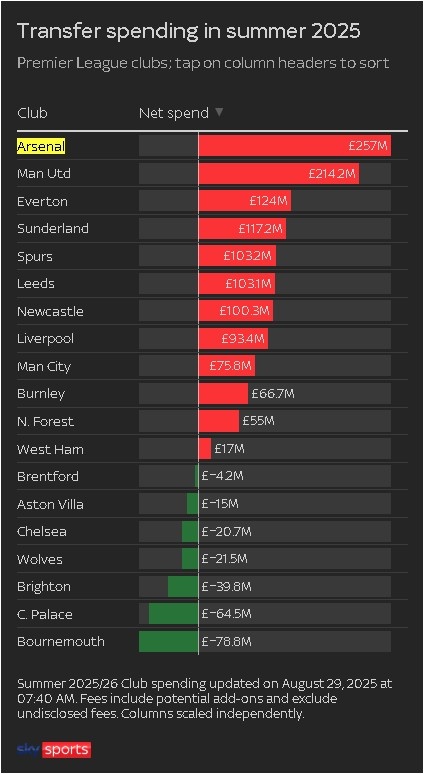Click West Ham's small £17M bar

tap(204, 449)
